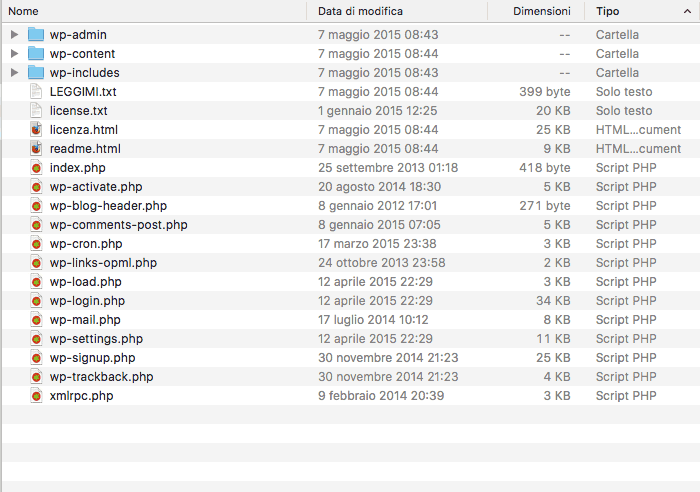Sort by the Dimensioni column header
The height and width of the screenshot is (492, 700).
(540, 11)
